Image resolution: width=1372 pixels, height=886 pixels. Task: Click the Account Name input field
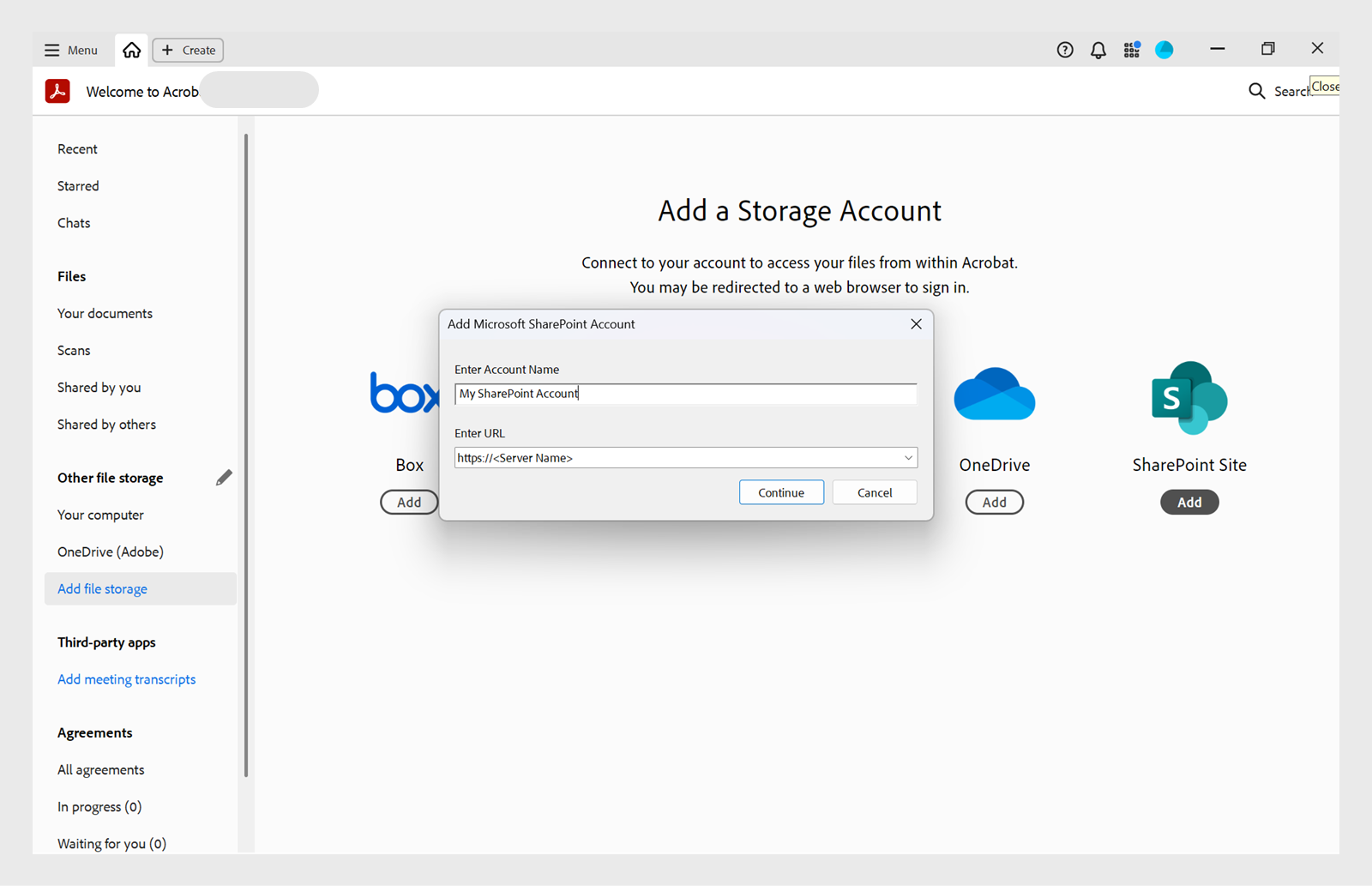pyautogui.click(x=685, y=393)
